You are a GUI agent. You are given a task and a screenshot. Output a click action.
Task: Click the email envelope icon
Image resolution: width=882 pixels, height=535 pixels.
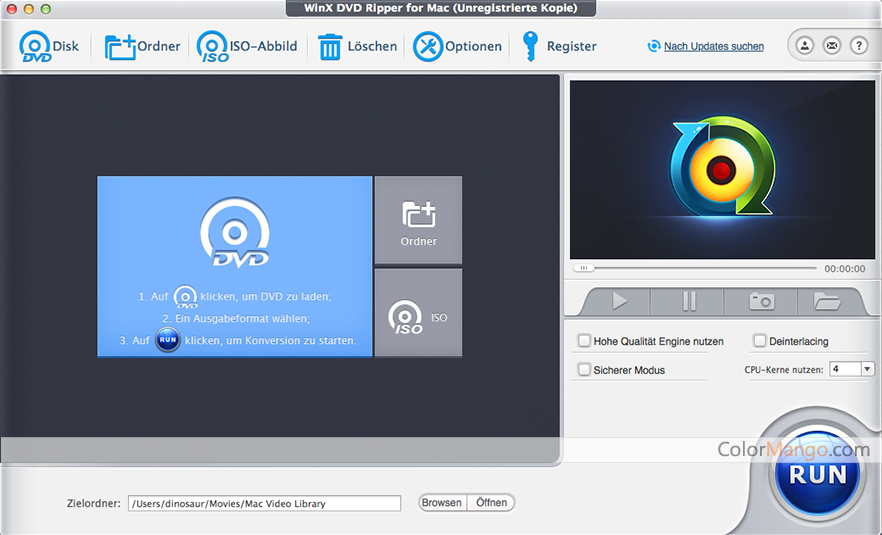(x=831, y=46)
